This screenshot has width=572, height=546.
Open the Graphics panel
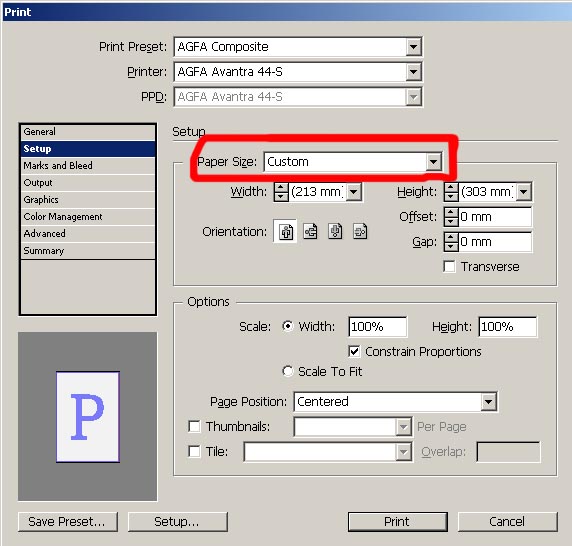pos(88,200)
